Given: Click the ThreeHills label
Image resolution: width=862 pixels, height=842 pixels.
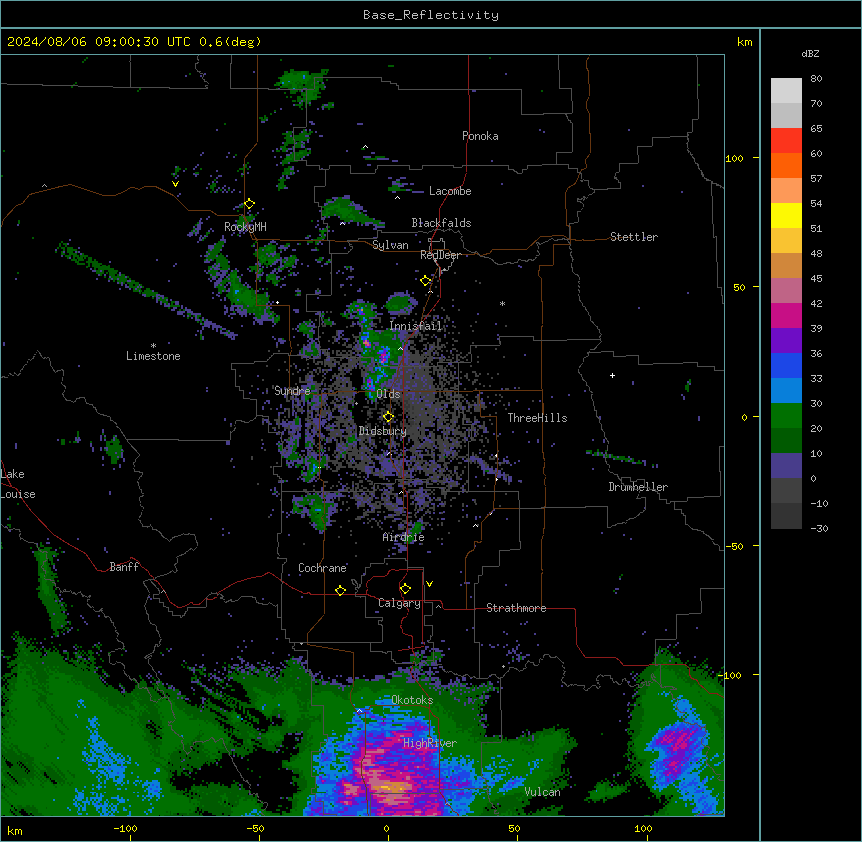Looking at the screenshot, I should point(537,418).
